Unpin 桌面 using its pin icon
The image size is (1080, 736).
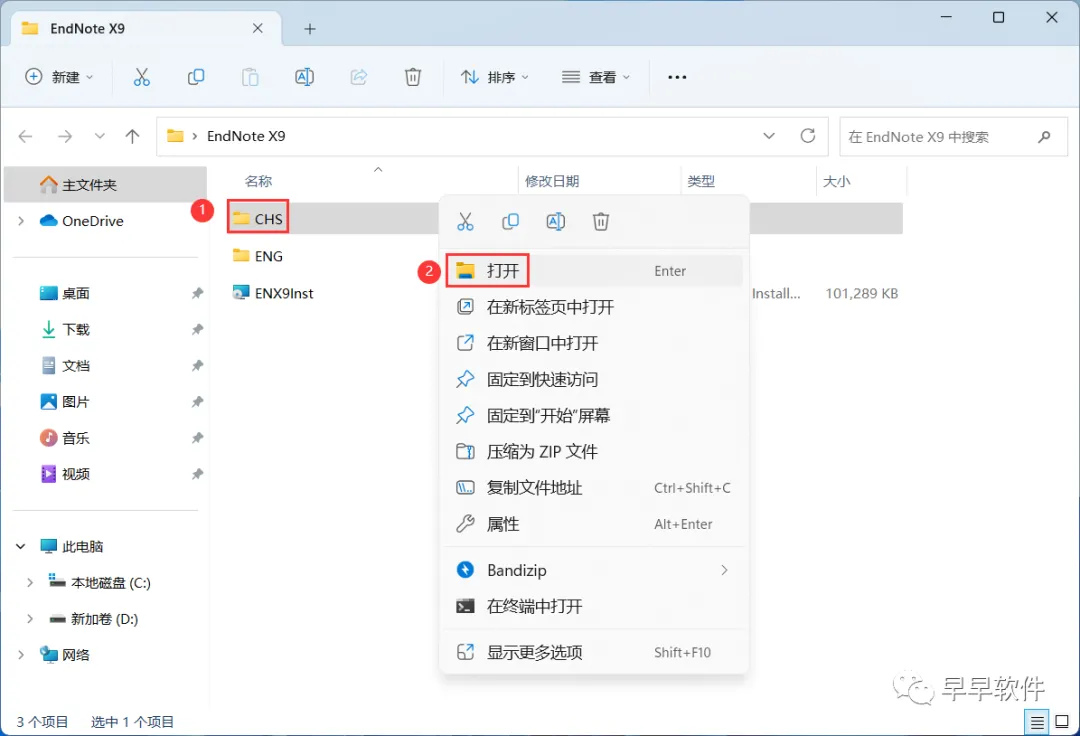[197, 293]
